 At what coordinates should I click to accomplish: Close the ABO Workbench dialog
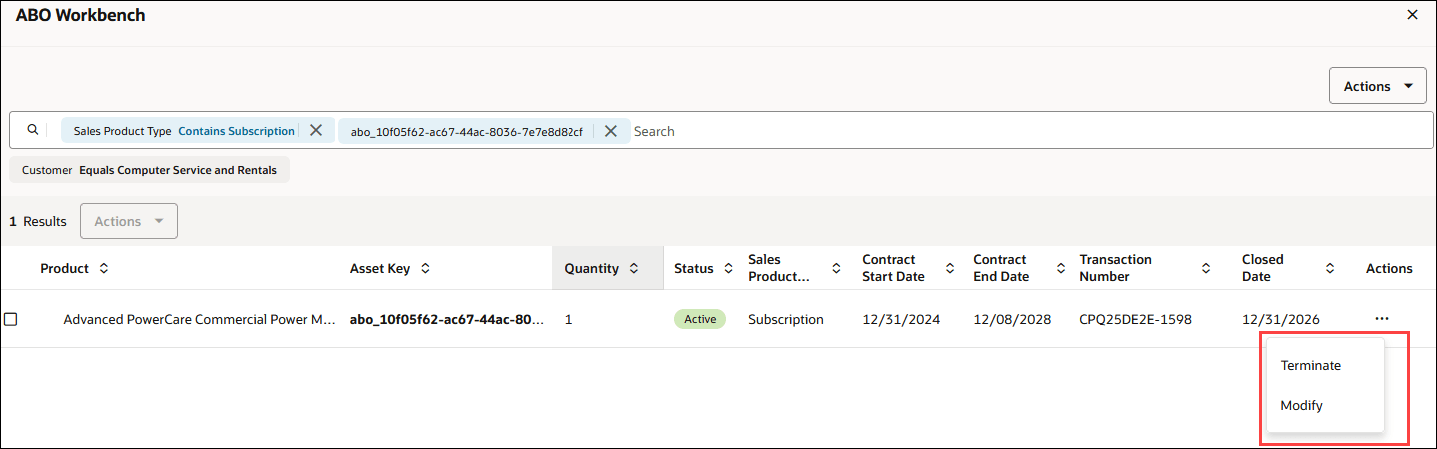[x=1412, y=15]
